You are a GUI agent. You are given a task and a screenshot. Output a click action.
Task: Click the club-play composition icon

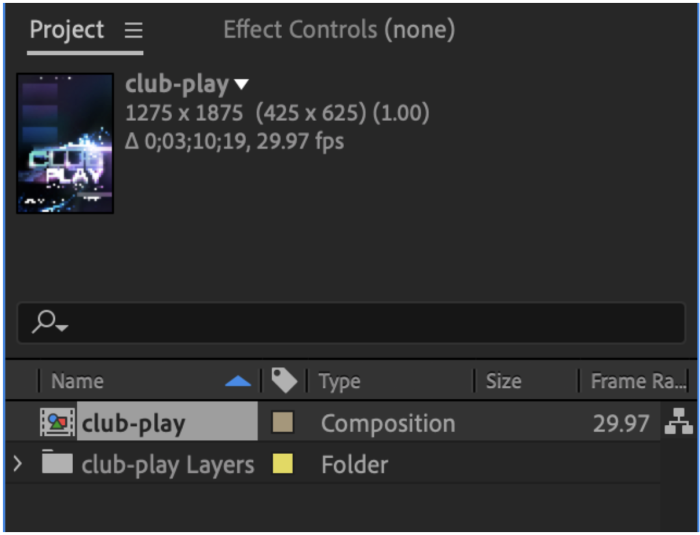pos(57,422)
